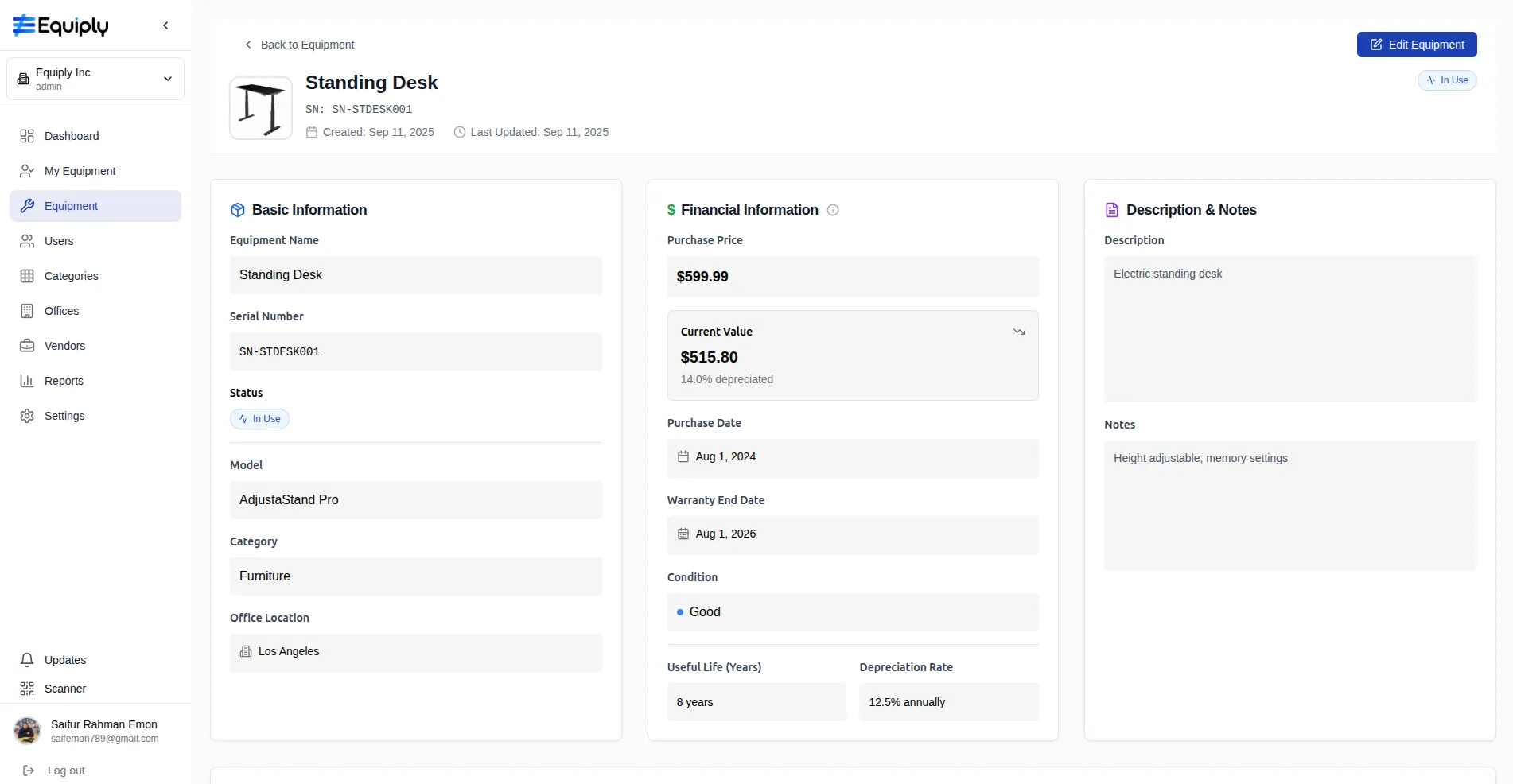Click the Offices building icon
The image size is (1513, 784).
click(x=27, y=311)
